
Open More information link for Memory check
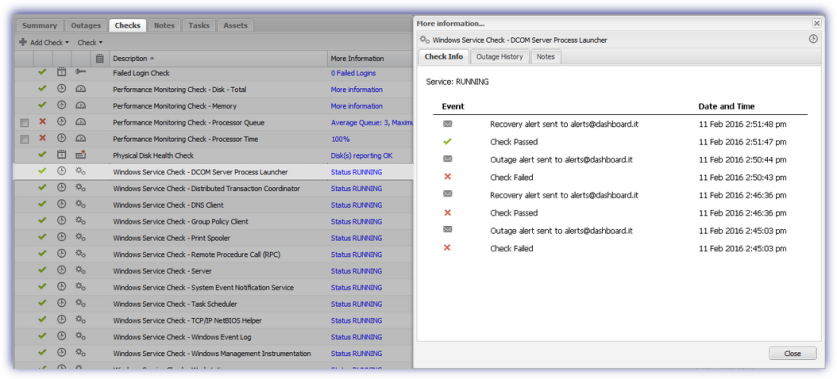[357, 106]
